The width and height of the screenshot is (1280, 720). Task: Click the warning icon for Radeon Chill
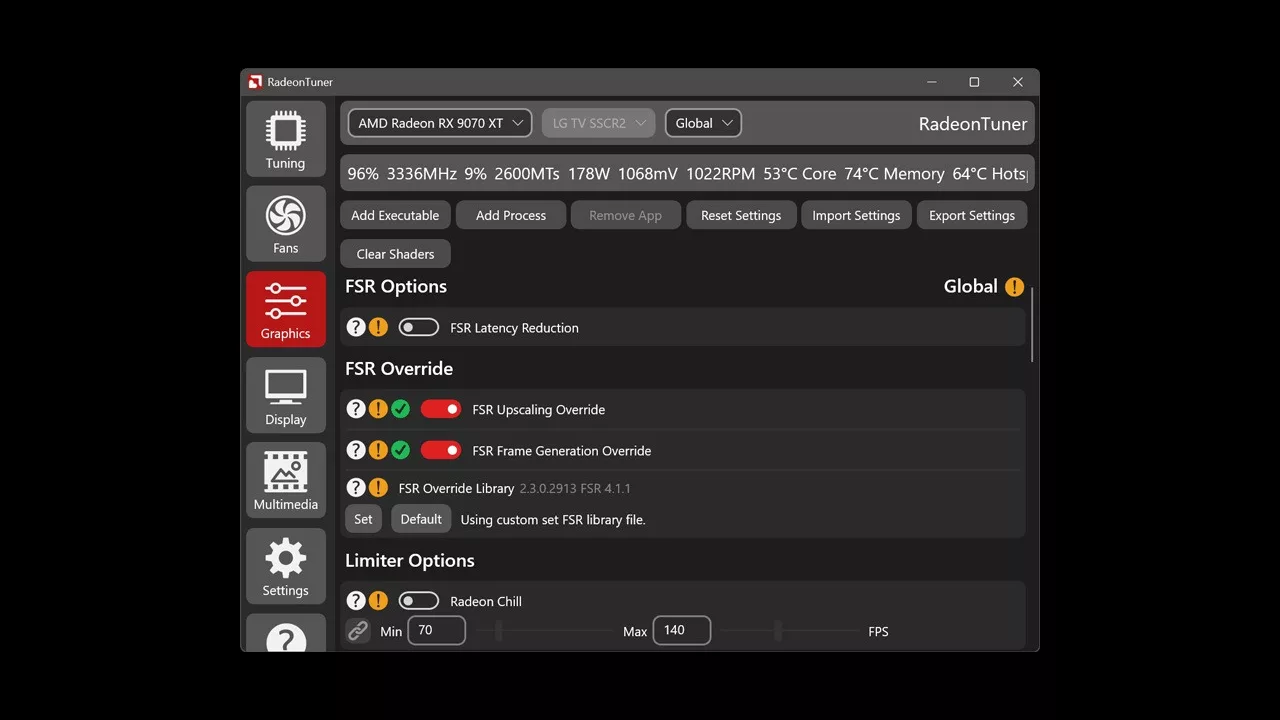pyautogui.click(x=378, y=601)
